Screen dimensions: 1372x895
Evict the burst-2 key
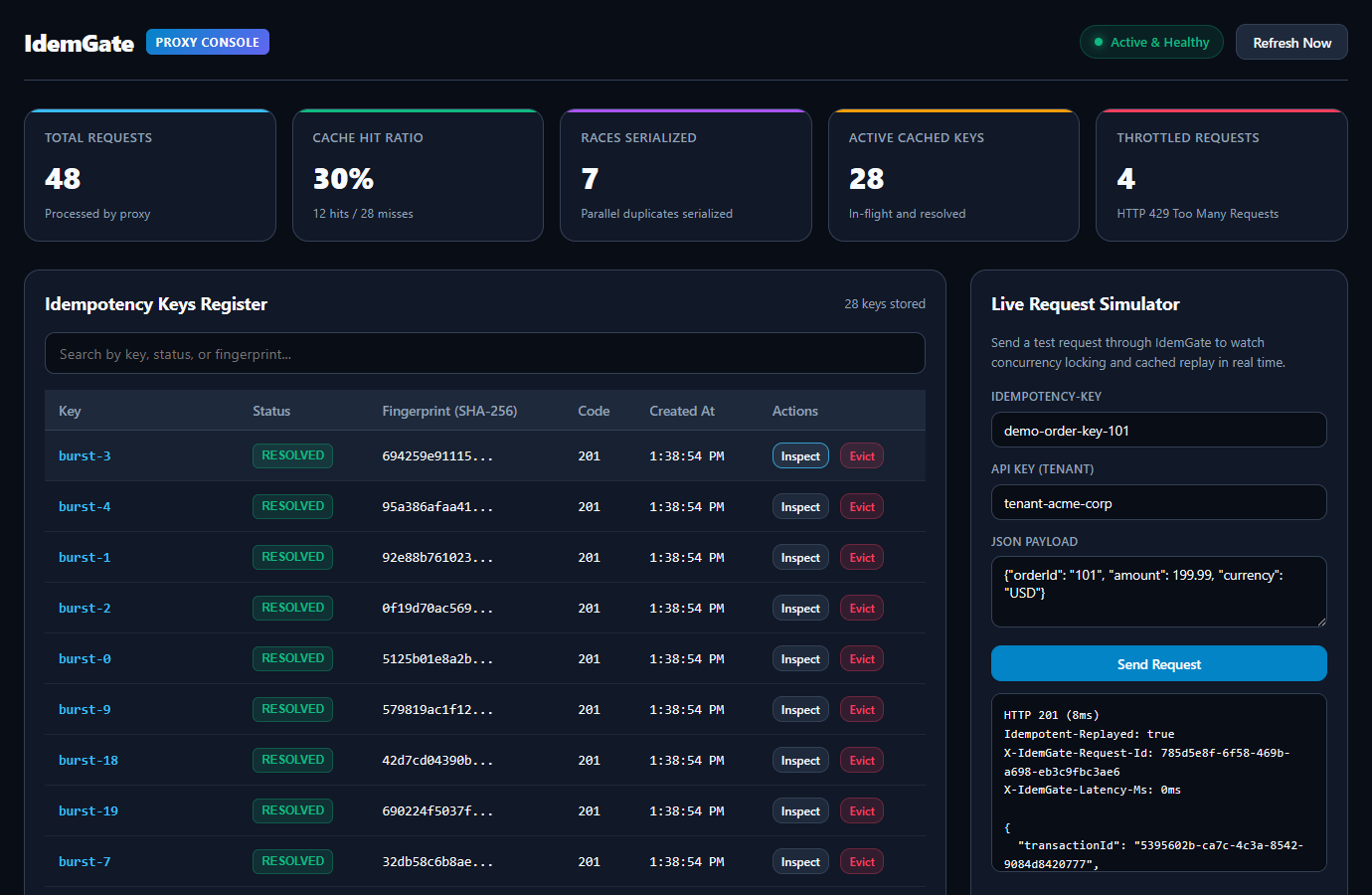(x=862, y=608)
